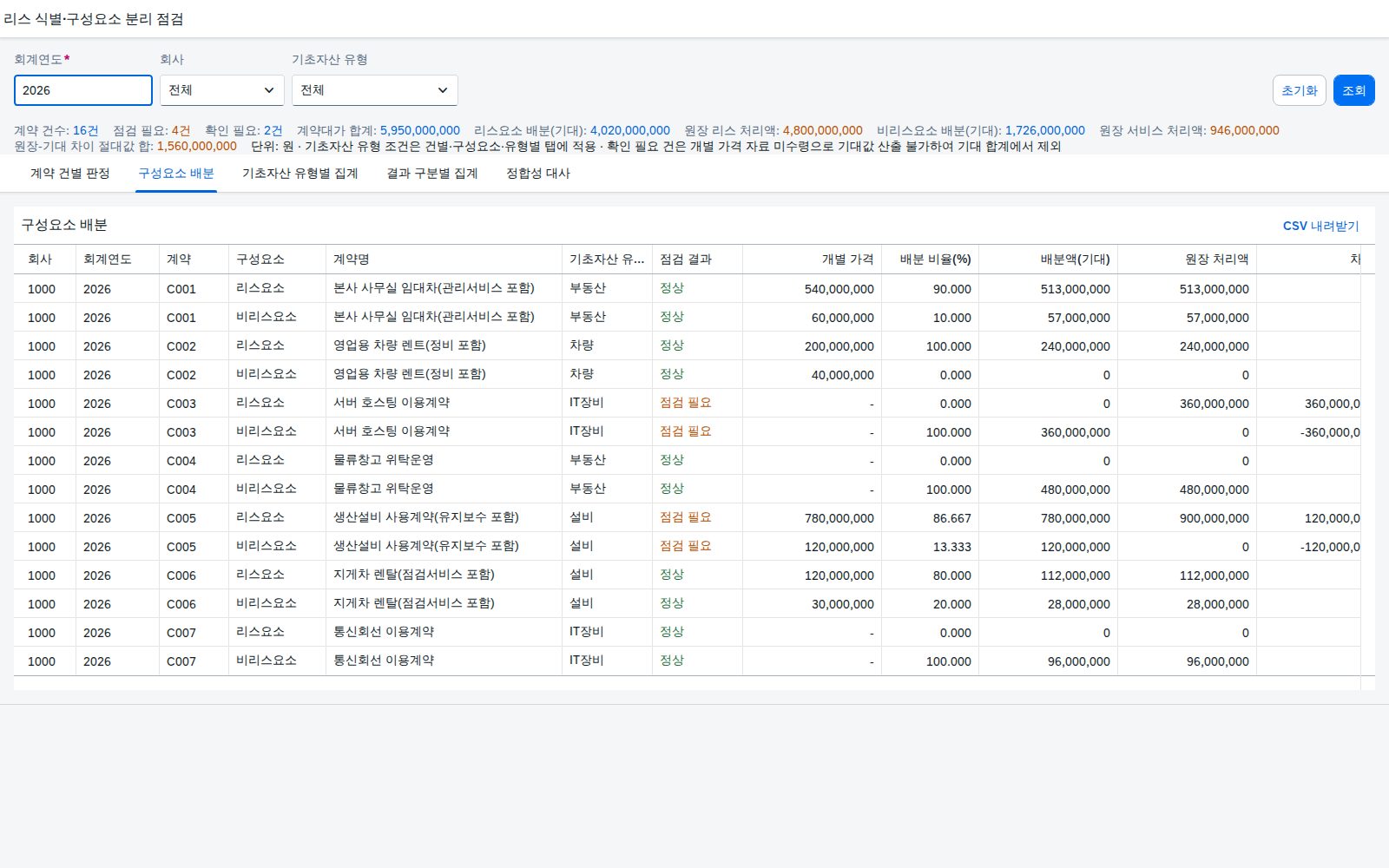Open the 정합성 대사 tab
This screenshot has width=1389, height=868.
coord(538,173)
